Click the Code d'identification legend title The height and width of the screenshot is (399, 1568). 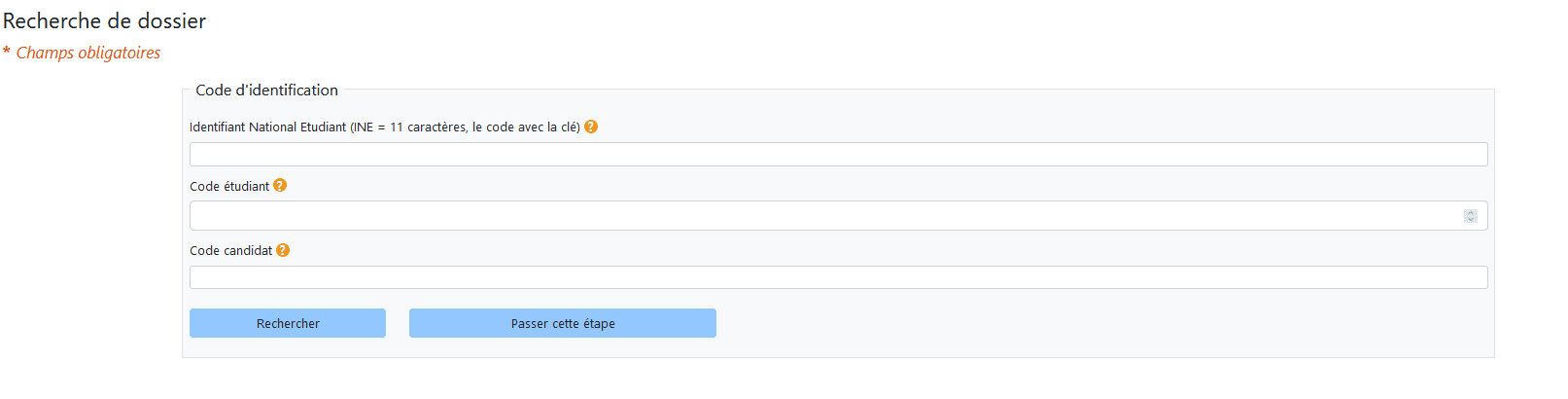tap(266, 90)
